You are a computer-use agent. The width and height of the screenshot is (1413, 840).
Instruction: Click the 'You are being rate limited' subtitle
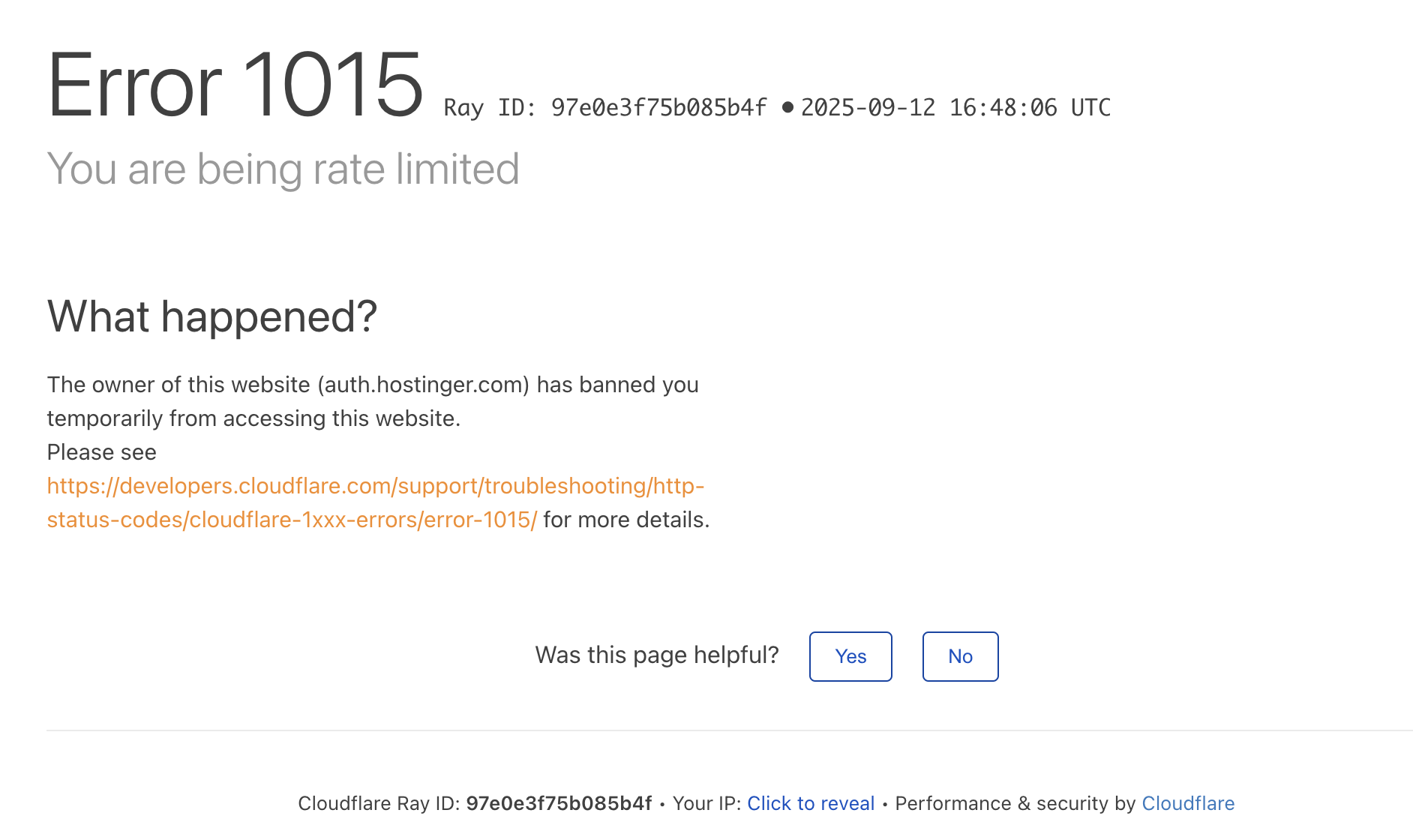click(x=283, y=169)
